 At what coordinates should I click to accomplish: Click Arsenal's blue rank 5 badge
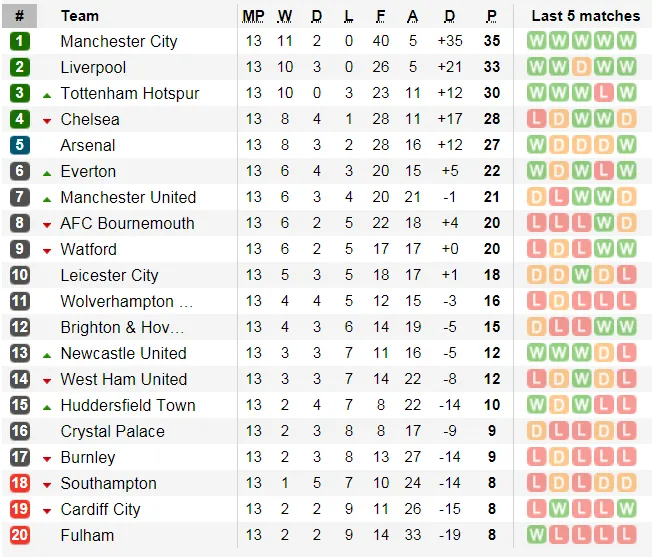[20, 145]
